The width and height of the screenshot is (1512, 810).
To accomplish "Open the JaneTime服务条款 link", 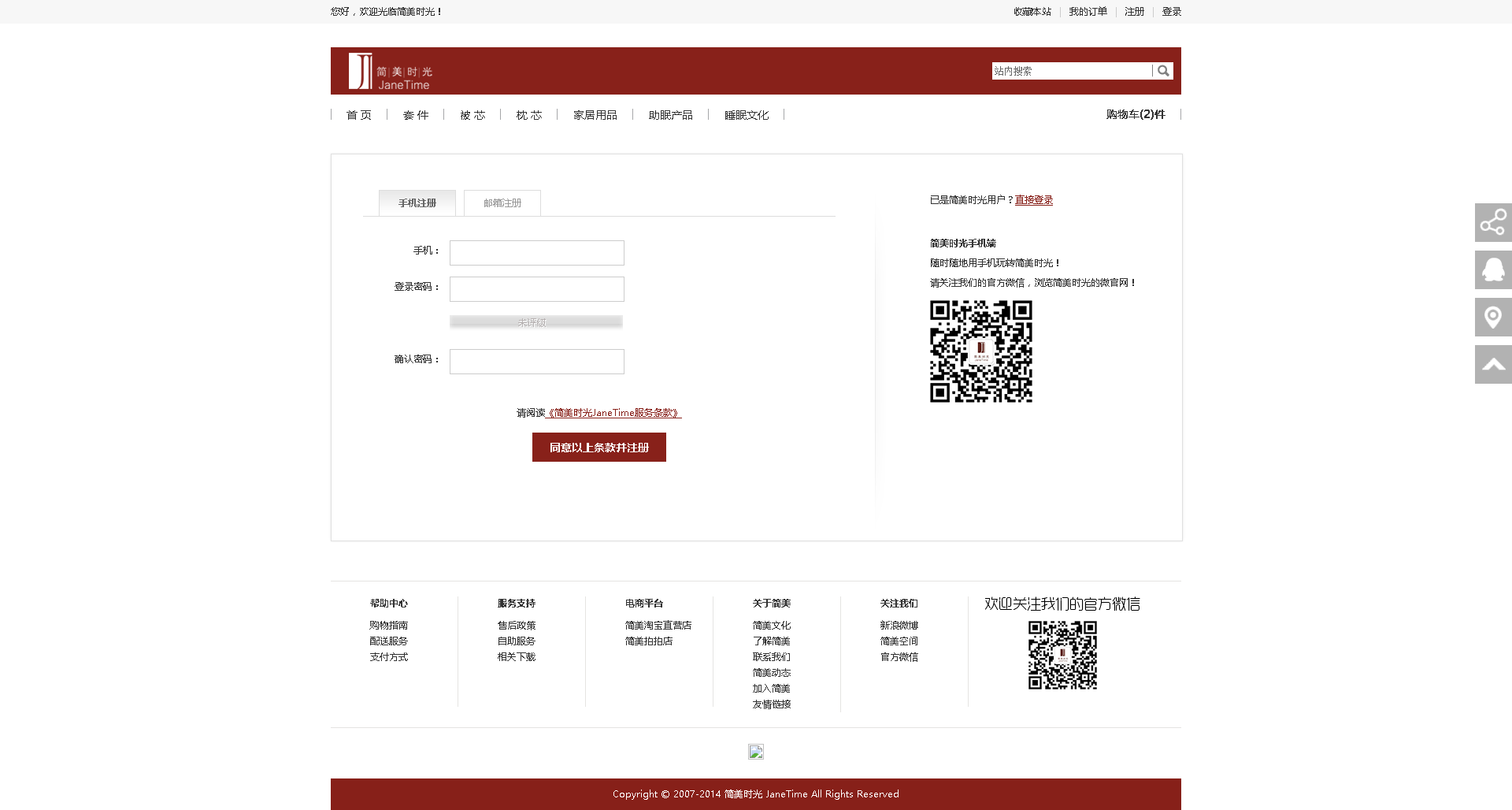I will [613, 413].
